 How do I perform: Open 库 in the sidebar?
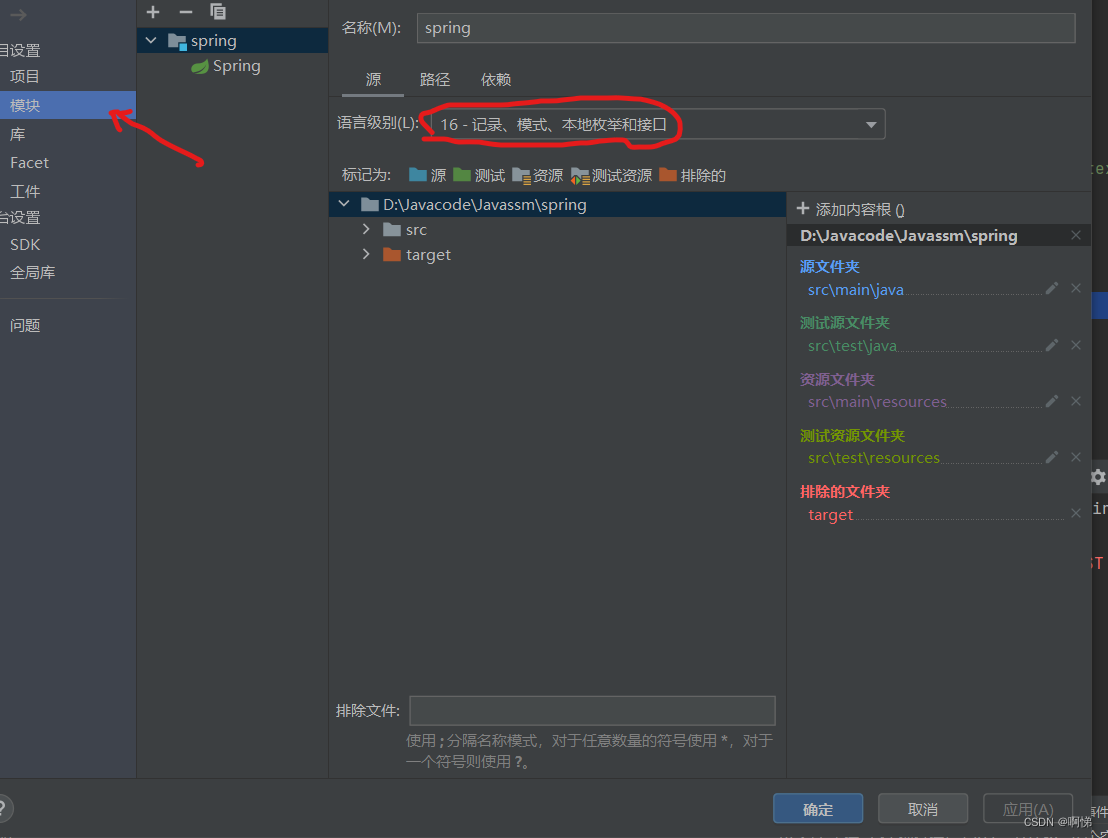tap(18, 134)
